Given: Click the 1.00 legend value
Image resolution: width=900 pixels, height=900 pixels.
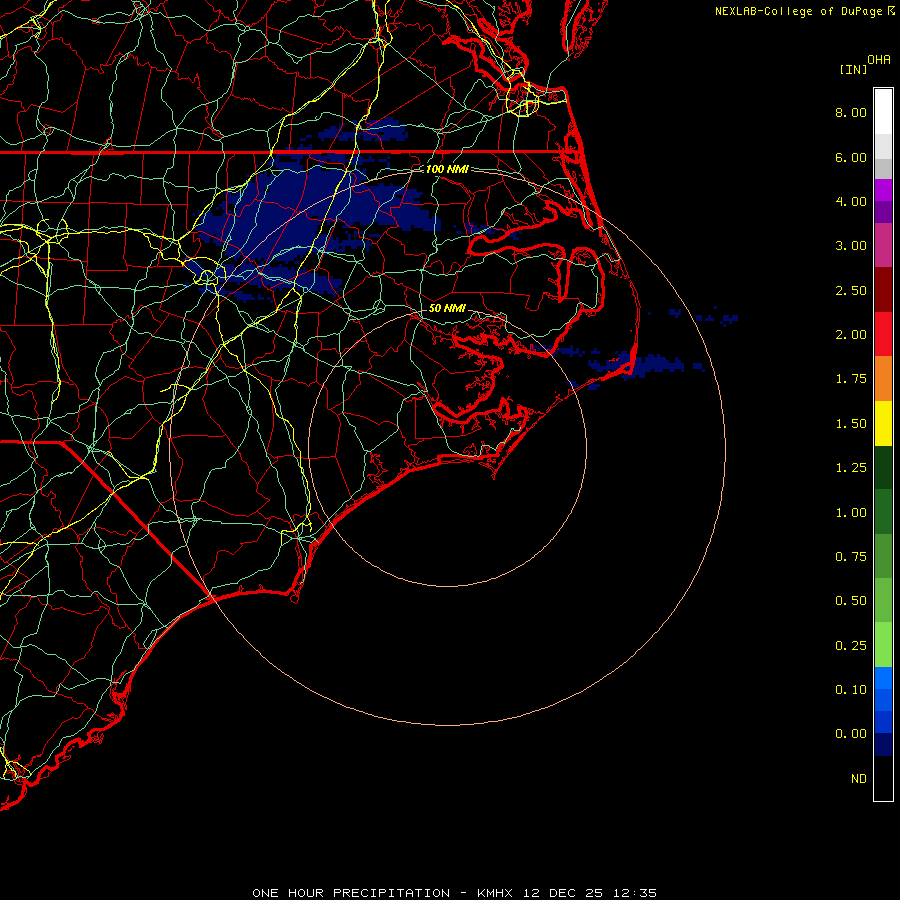Looking at the screenshot, I should pyautogui.click(x=851, y=513).
